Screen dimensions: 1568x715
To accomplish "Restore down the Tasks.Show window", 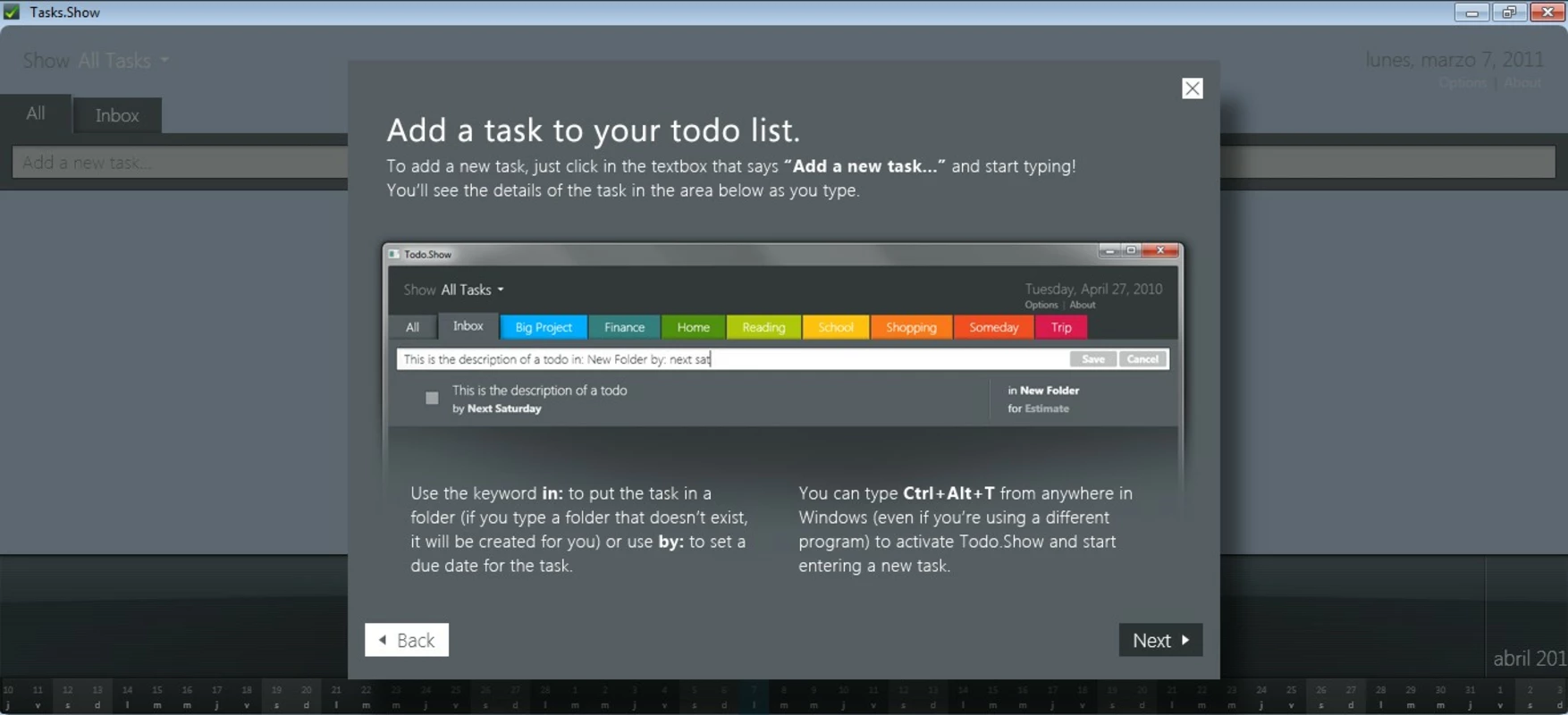I will (x=1509, y=12).
